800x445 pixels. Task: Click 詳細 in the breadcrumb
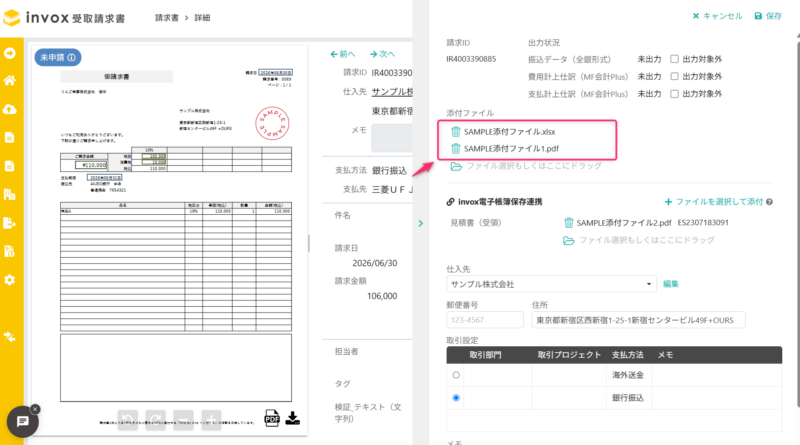(x=202, y=18)
